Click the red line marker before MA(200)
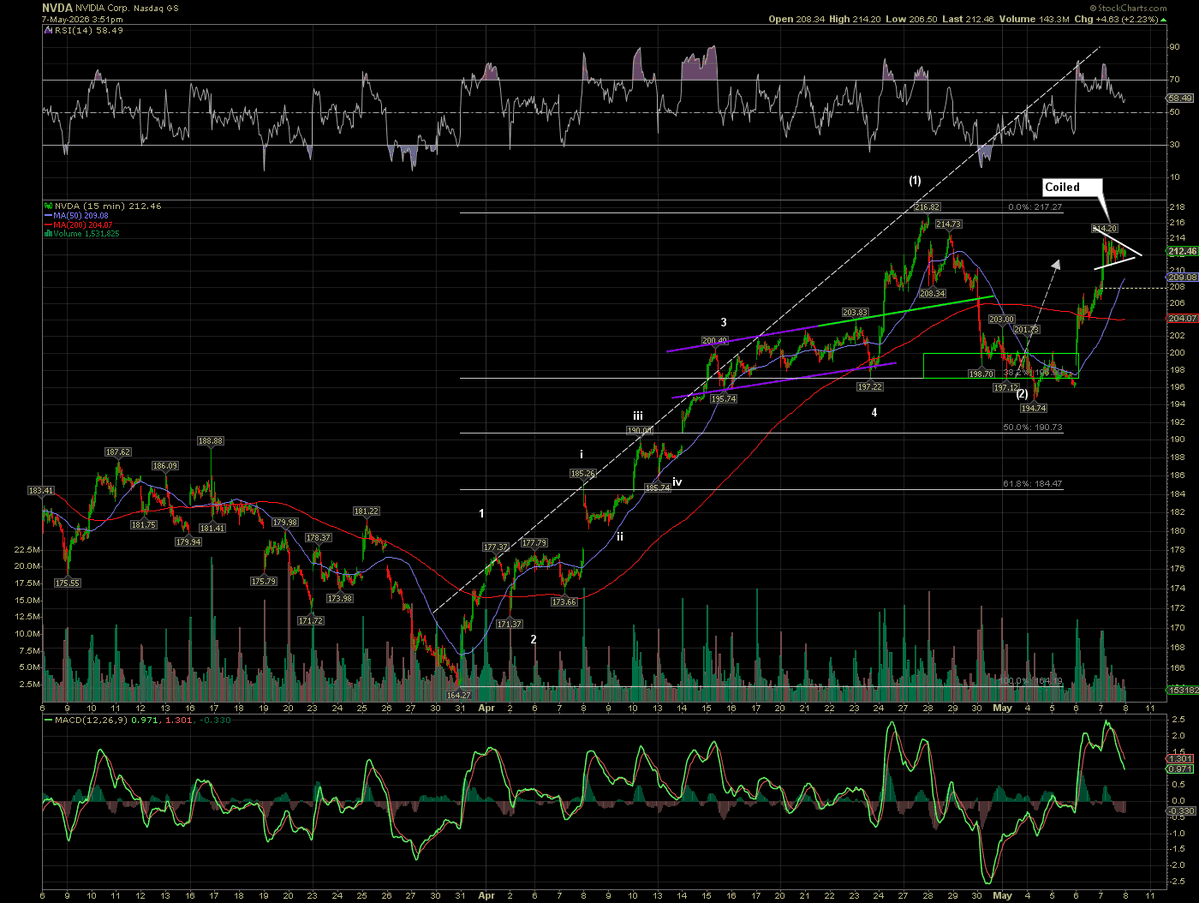 48,225
